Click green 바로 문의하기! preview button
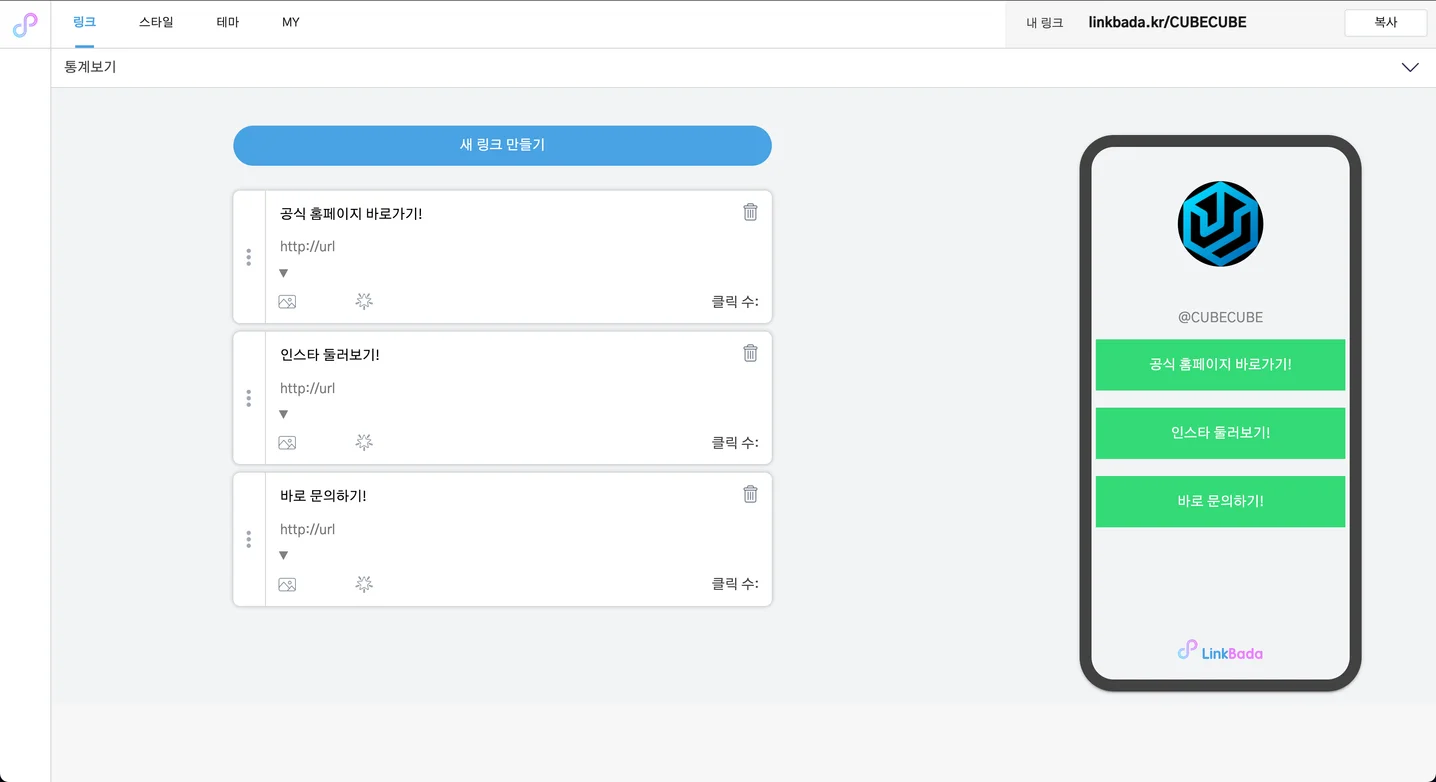Image resolution: width=1436 pixels, height=782 pixels. pyautogui.click(x=1220, y=501)
